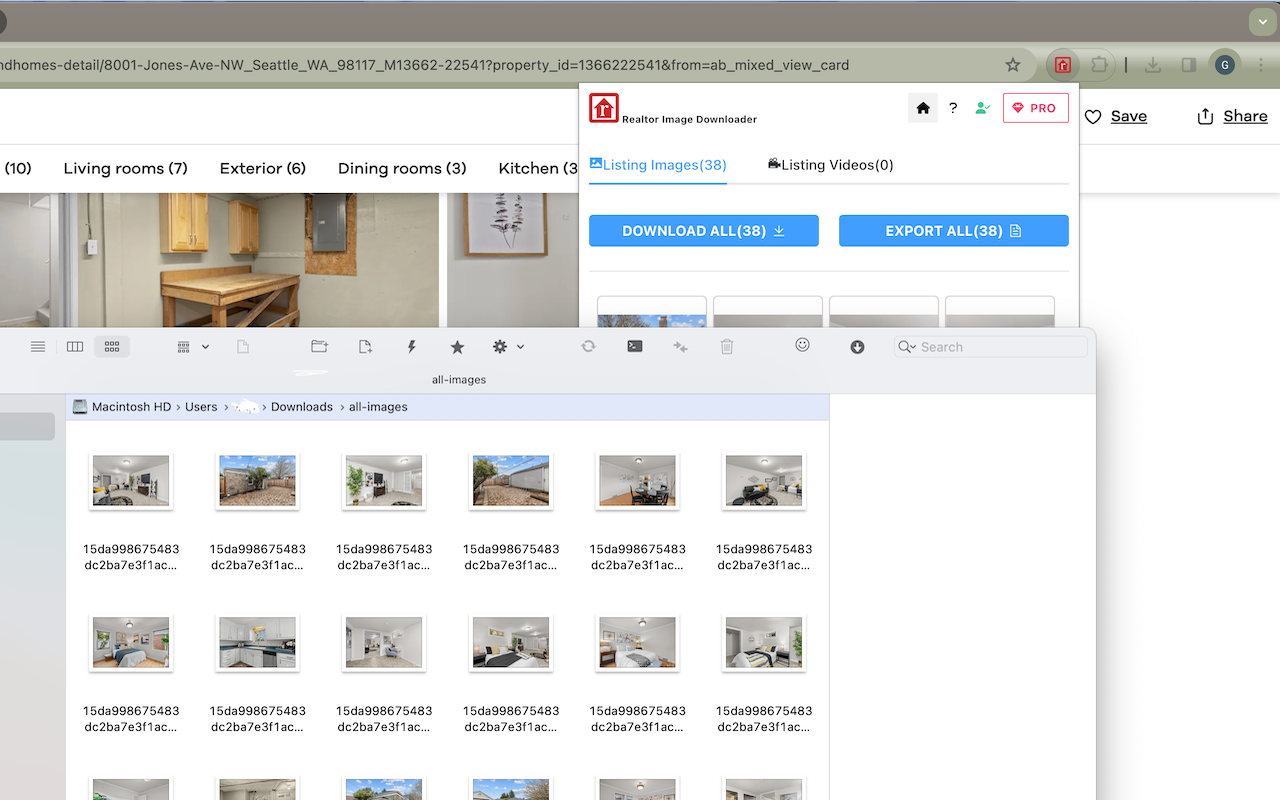Viewport: 1280px width, 800px height.
Task: Click the address URL in Chrome's address bar
Action: [424, 65]
